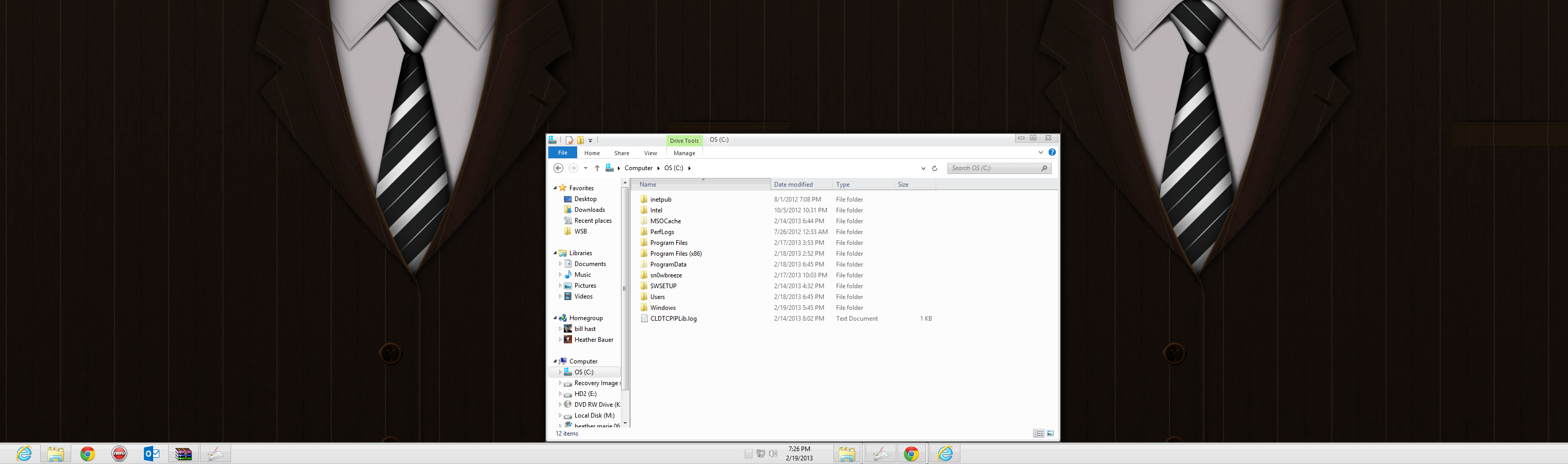
Task: Open Explorer help with the question mark icon
Action: 1052,152
